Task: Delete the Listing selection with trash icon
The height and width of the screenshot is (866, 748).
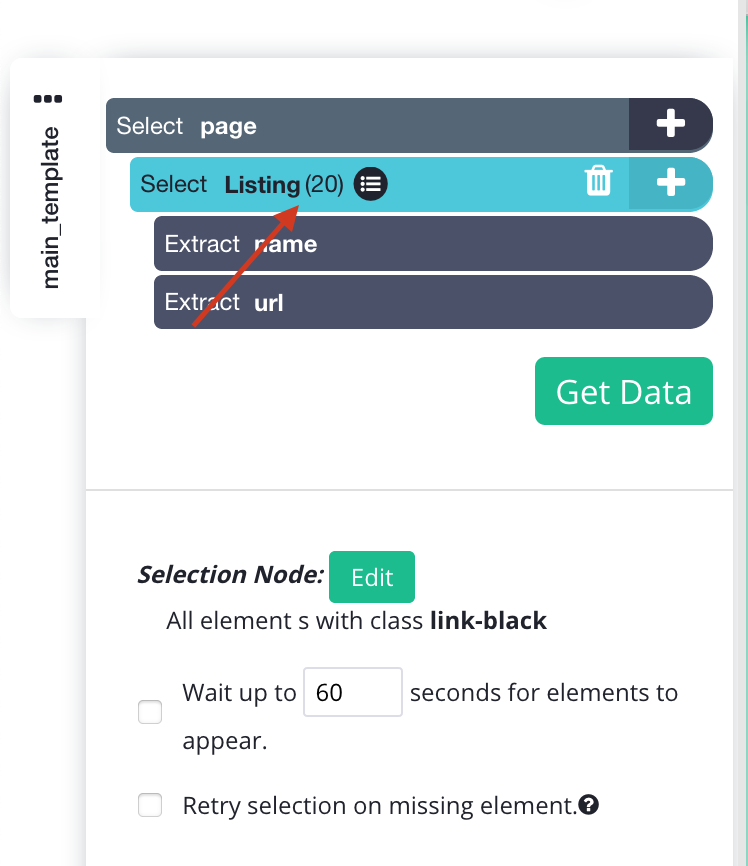Action: coord(598,182)
